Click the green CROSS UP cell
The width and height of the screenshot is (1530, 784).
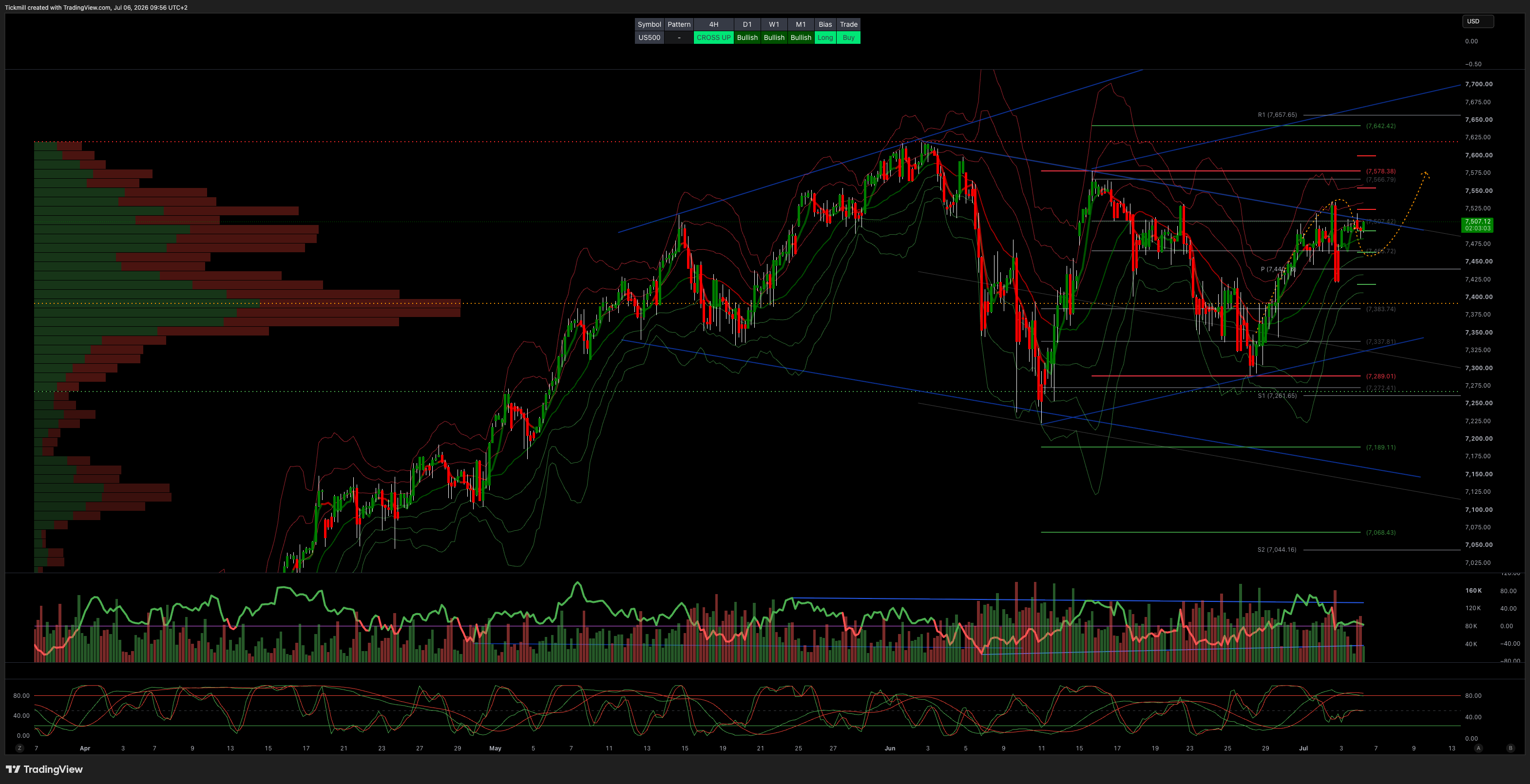[713, 37]
